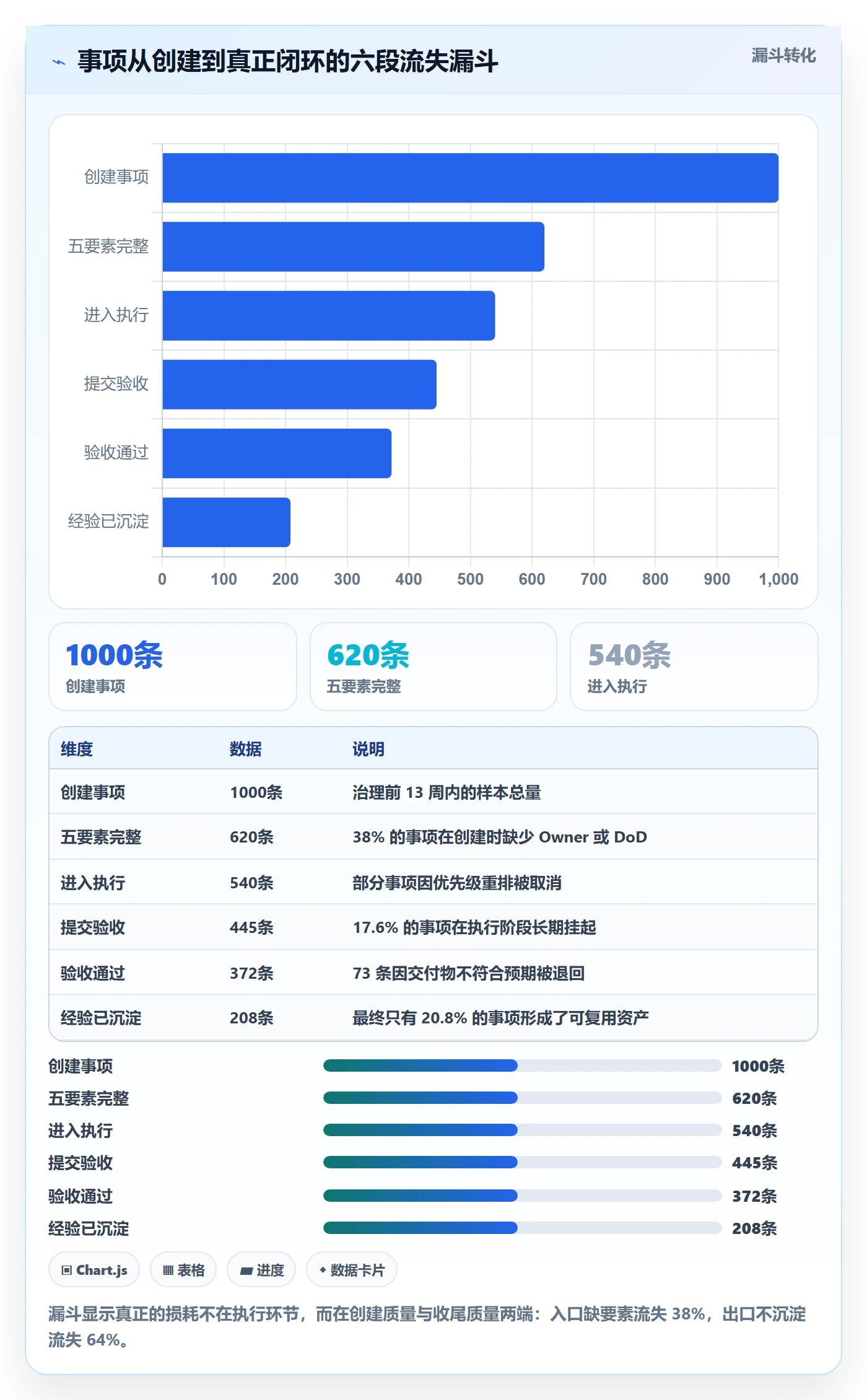The width and height of the screenshot is (867, 1400).
Task: Click the cell 最终只有 20.8% 的事项形成了可复用资产
Action: [500, 1018]
